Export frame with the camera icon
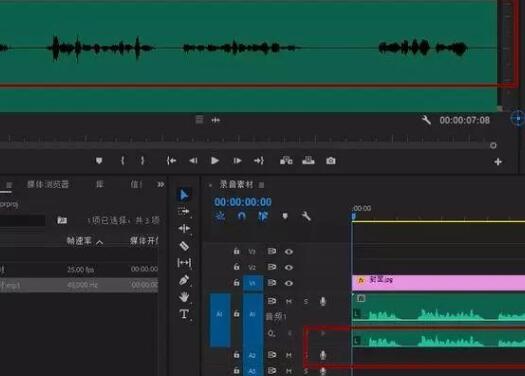The image size is (525, 376). [331, 161]
